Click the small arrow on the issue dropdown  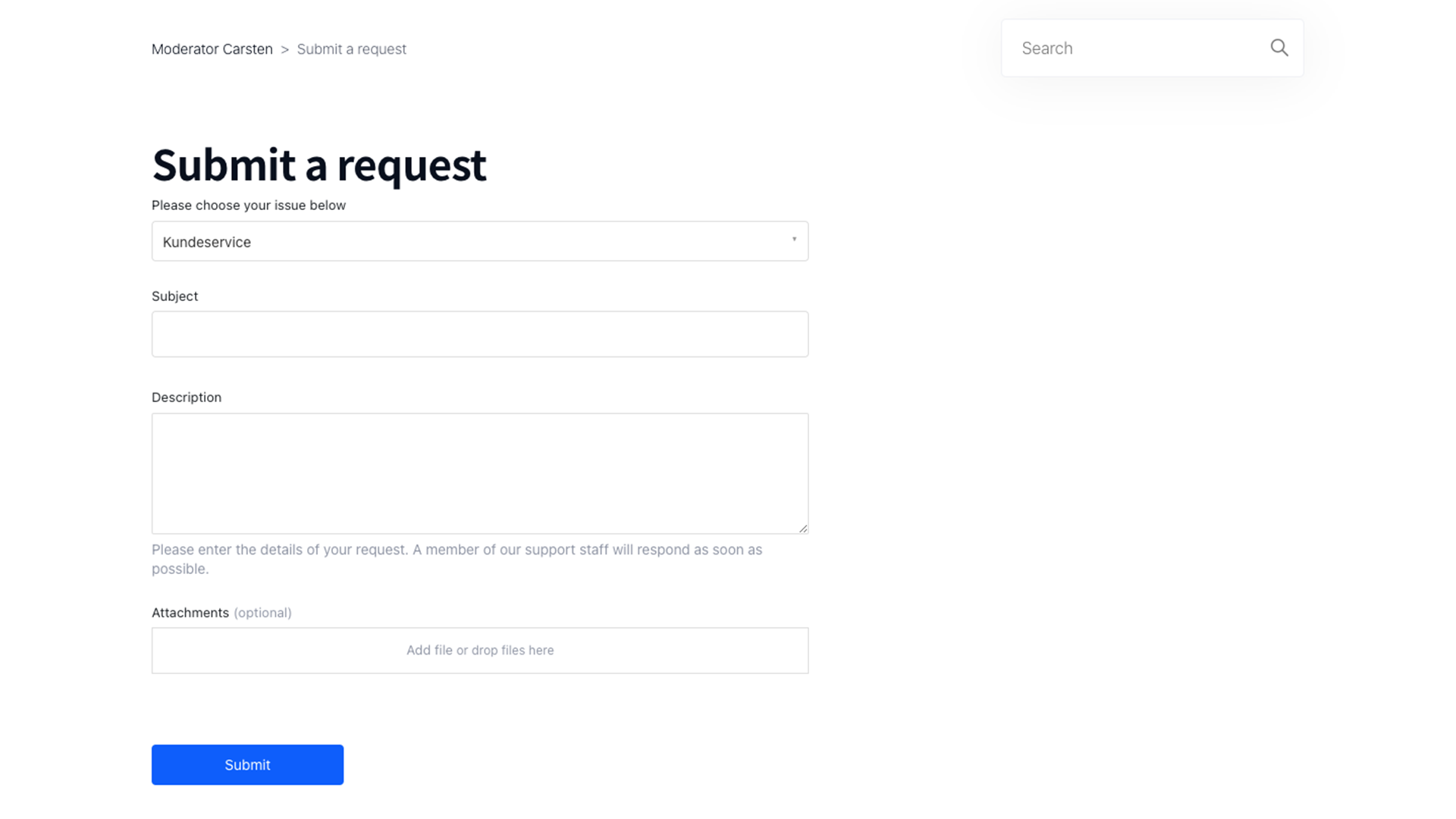(x=794, y=240)
